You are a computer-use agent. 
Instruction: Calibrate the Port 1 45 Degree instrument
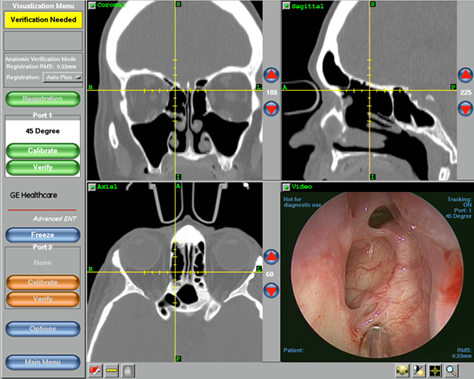click(43, 151)
